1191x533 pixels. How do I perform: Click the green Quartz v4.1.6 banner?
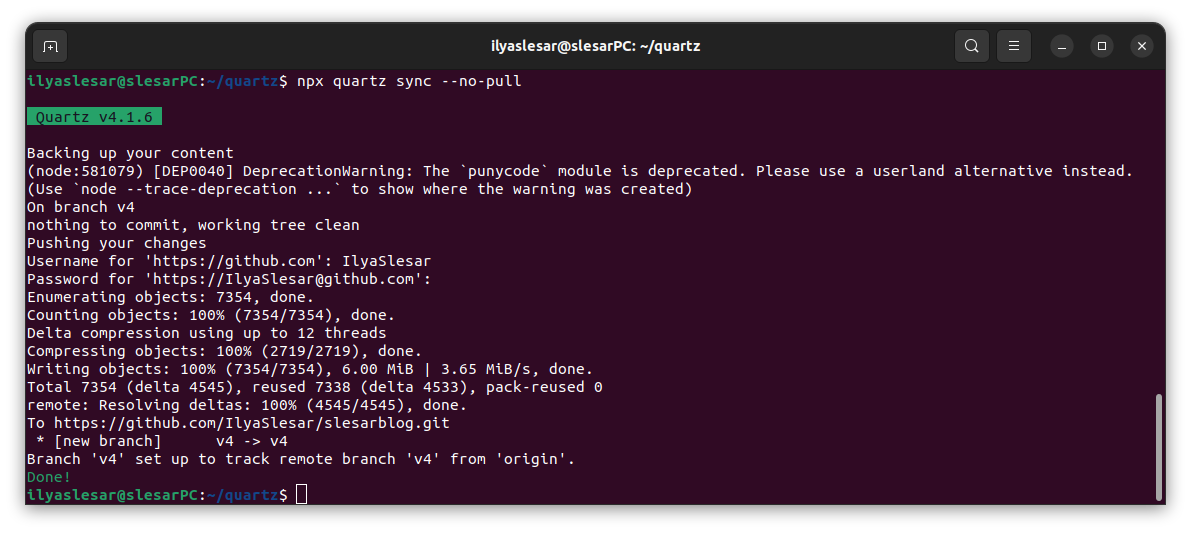[94, 117]
